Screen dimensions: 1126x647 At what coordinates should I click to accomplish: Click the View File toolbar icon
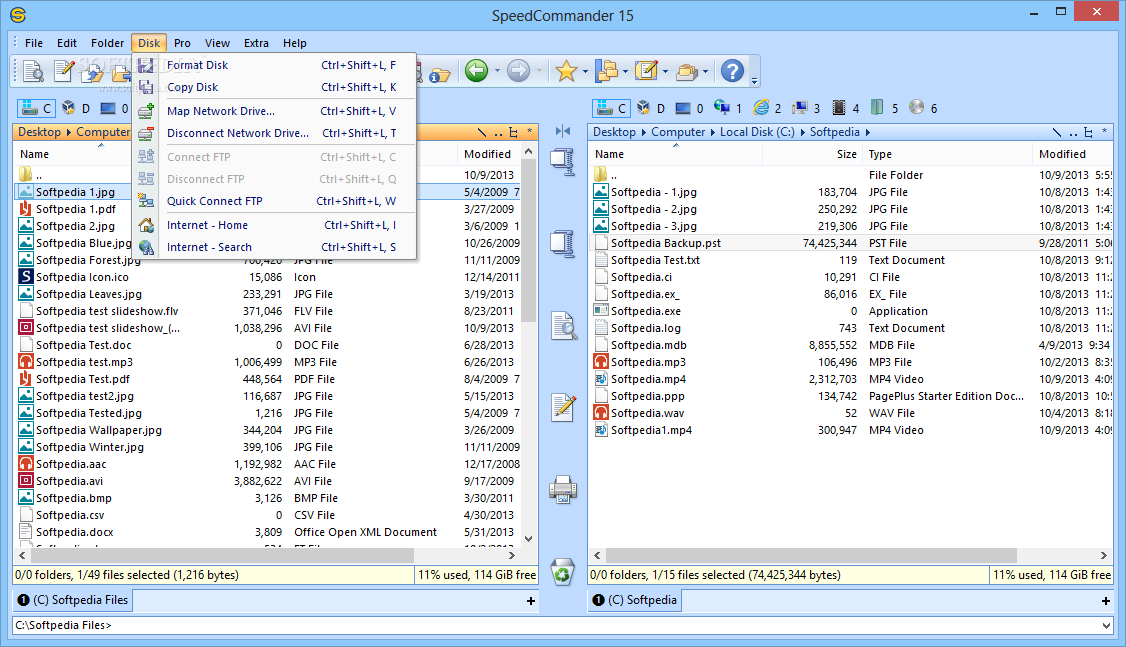(33, 71)
